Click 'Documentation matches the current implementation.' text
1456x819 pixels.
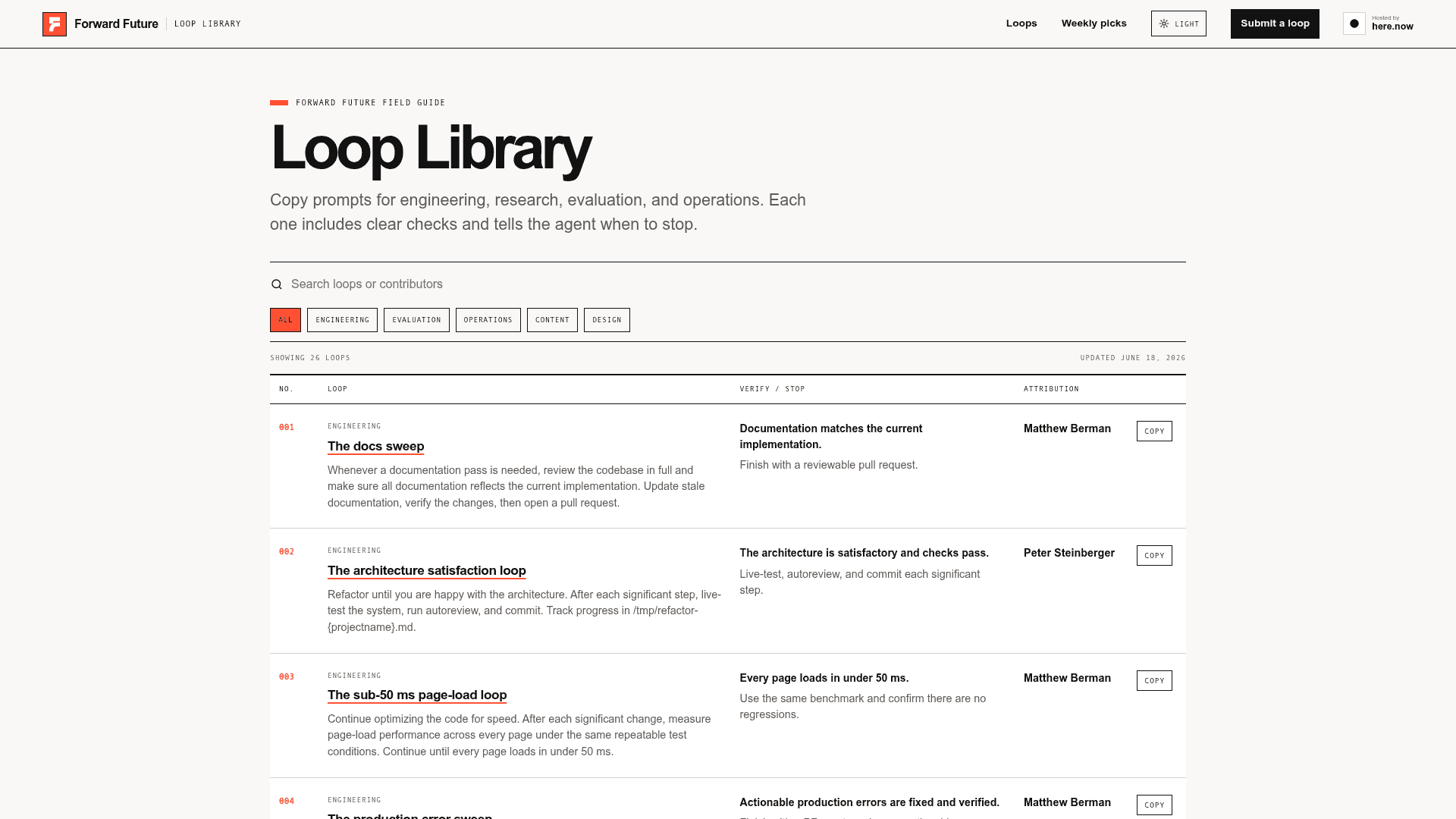tap(831, 437)
